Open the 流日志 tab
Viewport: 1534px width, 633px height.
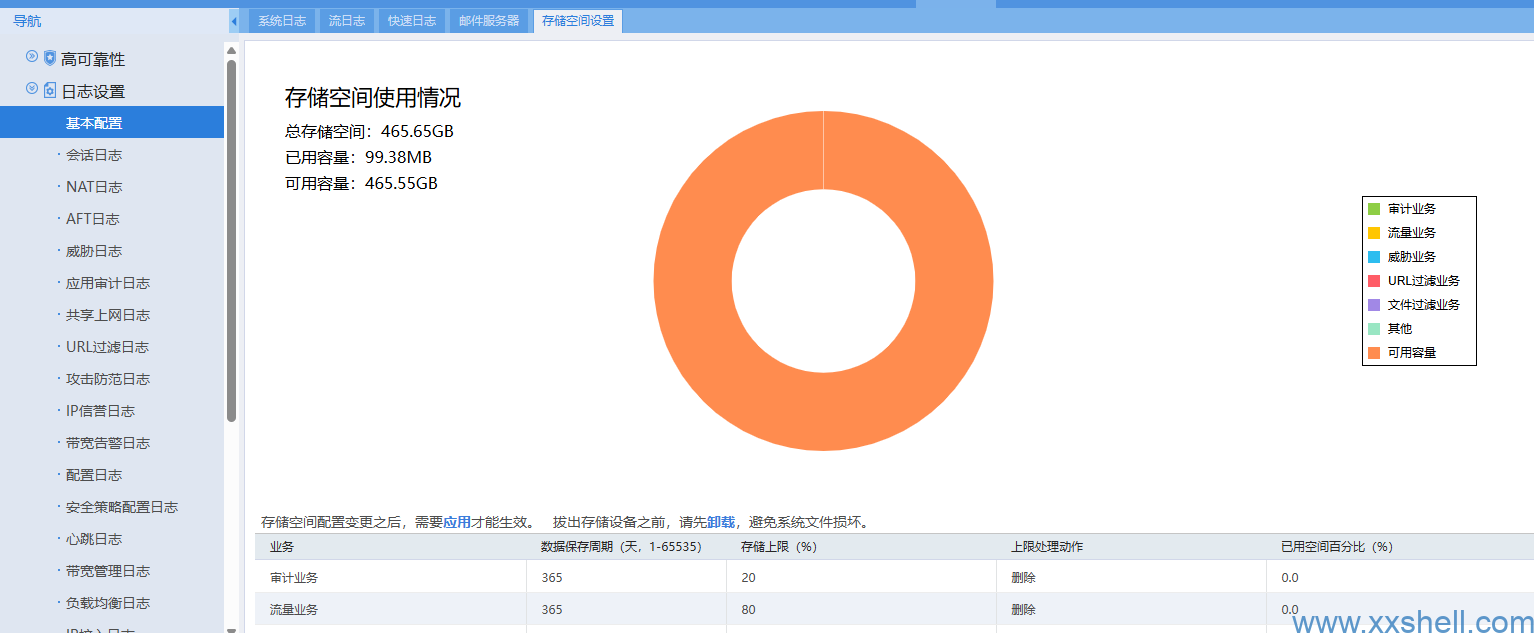click(x=347, y=21)
